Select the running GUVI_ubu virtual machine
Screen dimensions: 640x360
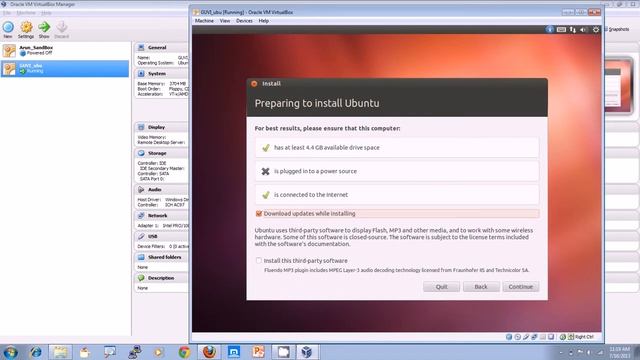(x=65, y=69)
